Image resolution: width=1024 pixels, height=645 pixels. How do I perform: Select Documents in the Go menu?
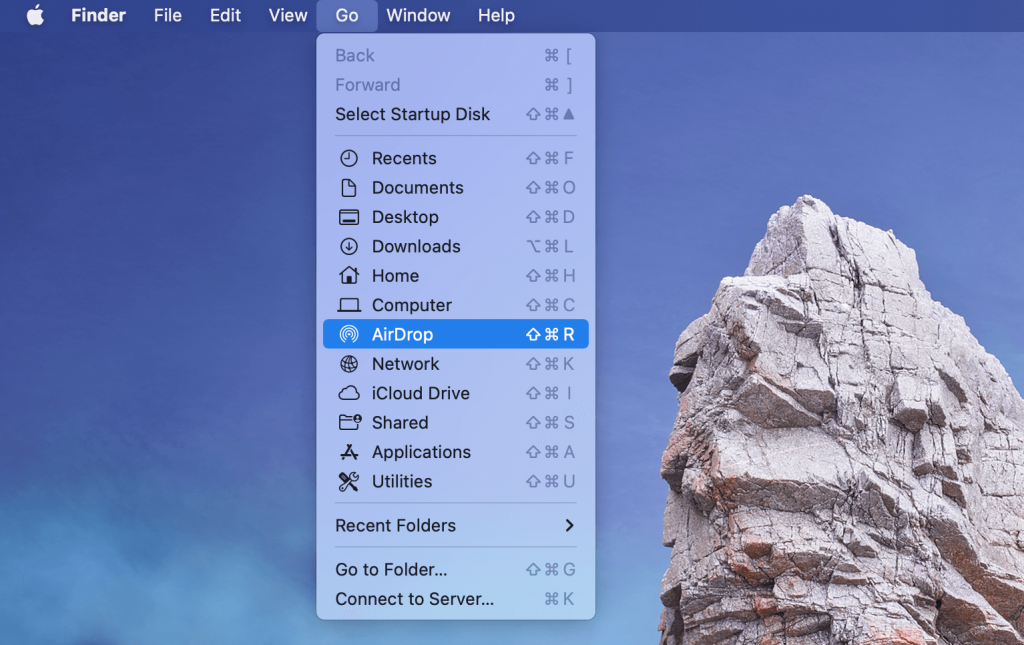point(456,187)
